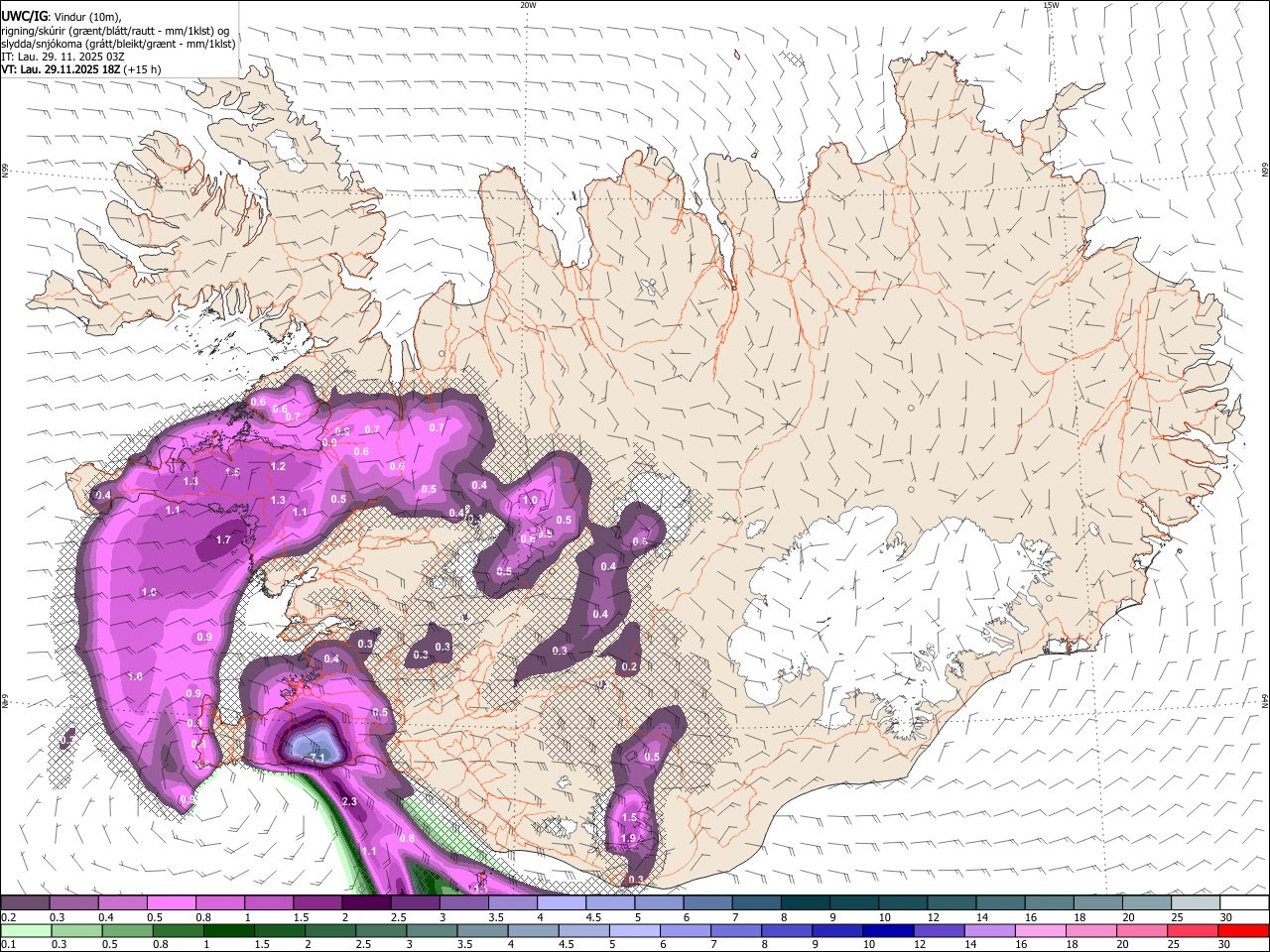The image size is (1270, 952).
Task: Pick the dull mauve 0.2 swatch, upper legend row
Action: pyautogui.click(x=25, y=902)
